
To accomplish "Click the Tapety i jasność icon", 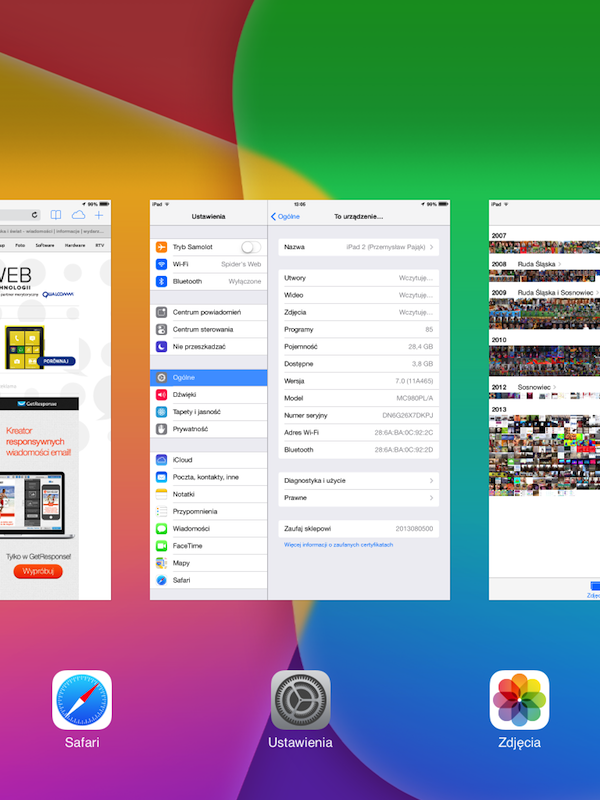I will pos(161,412).
